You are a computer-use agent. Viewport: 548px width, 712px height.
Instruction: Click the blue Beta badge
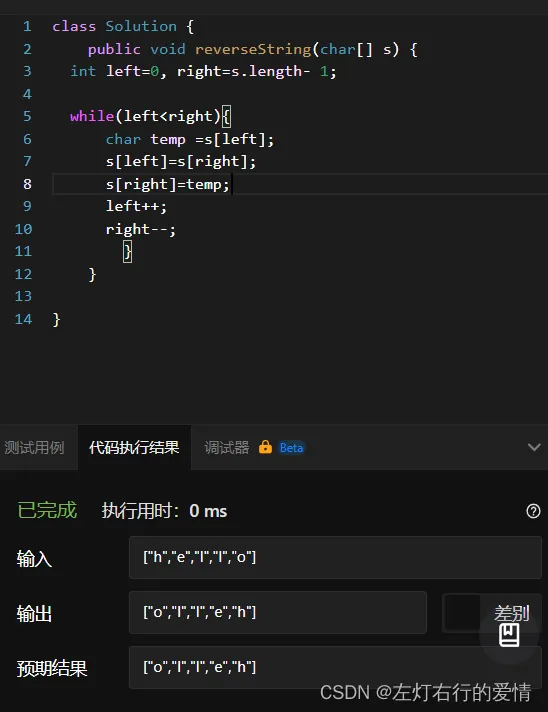pyautogui.click(x=291, y=448)
